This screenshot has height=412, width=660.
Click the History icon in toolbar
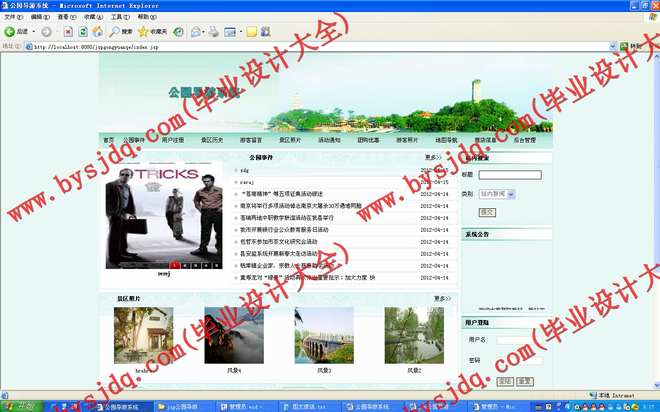point(178,32)
